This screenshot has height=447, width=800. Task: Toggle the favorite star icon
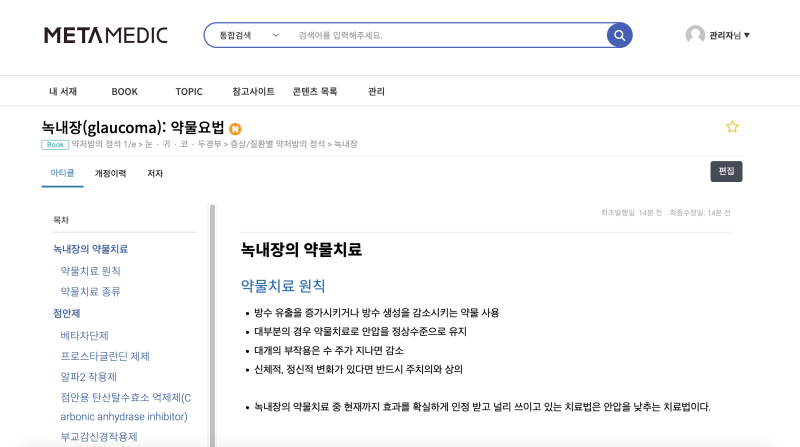732,127
